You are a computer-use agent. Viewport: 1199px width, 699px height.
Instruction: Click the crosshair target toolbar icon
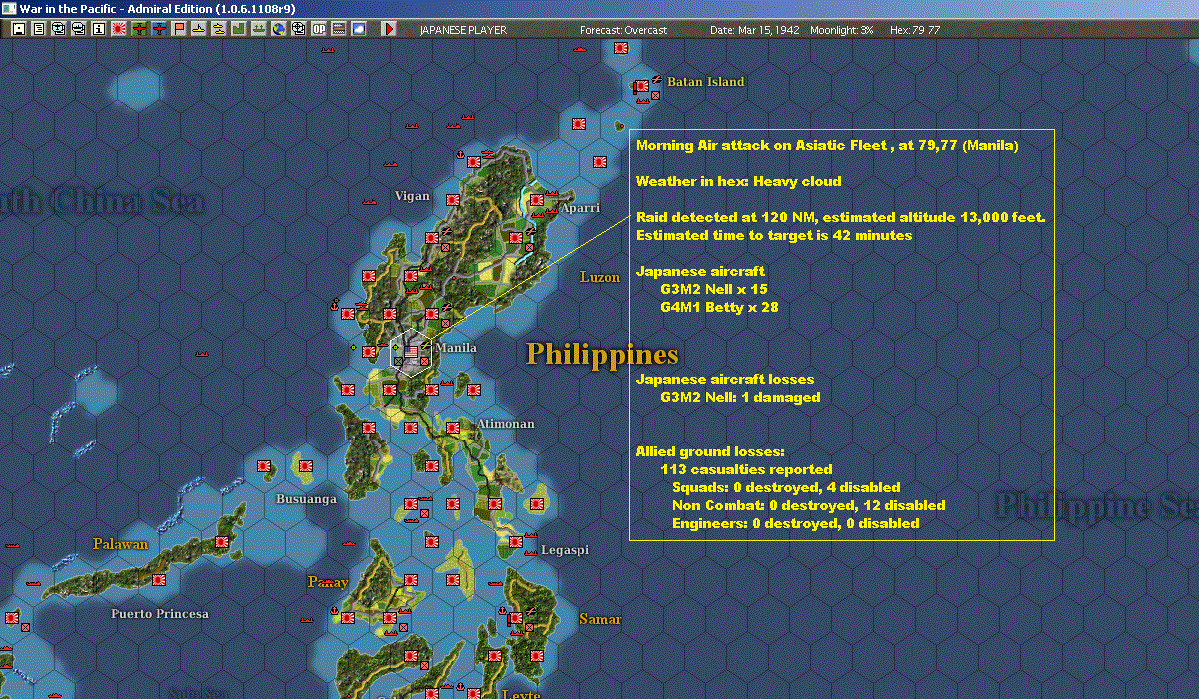coord(298,29)
